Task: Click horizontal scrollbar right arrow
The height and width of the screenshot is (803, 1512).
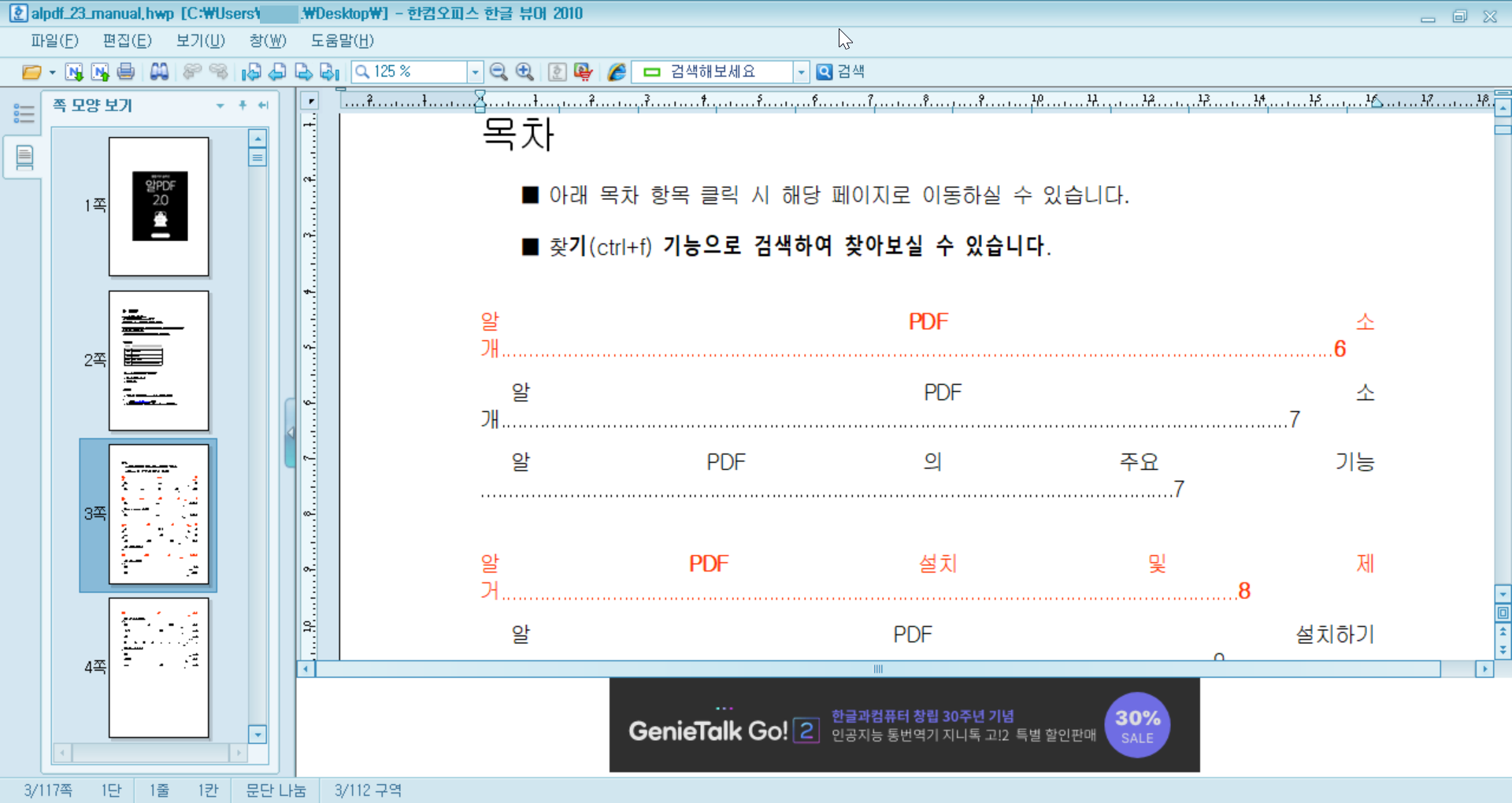Action: click(1484, 669)
